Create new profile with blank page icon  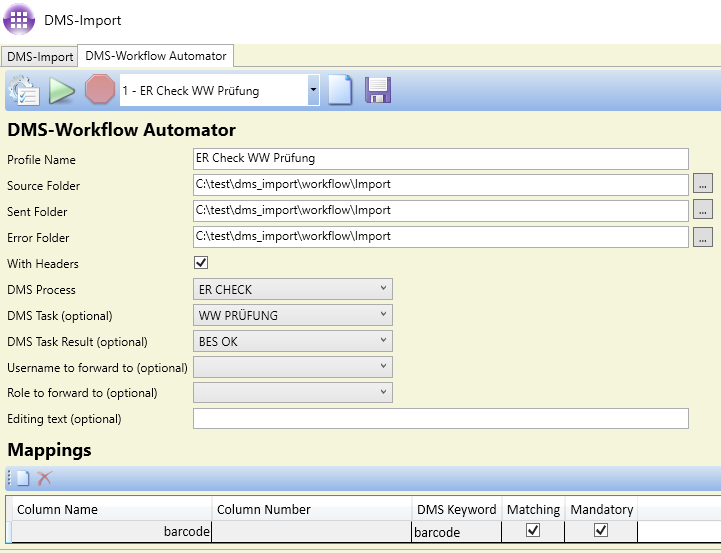pos(341,90)
